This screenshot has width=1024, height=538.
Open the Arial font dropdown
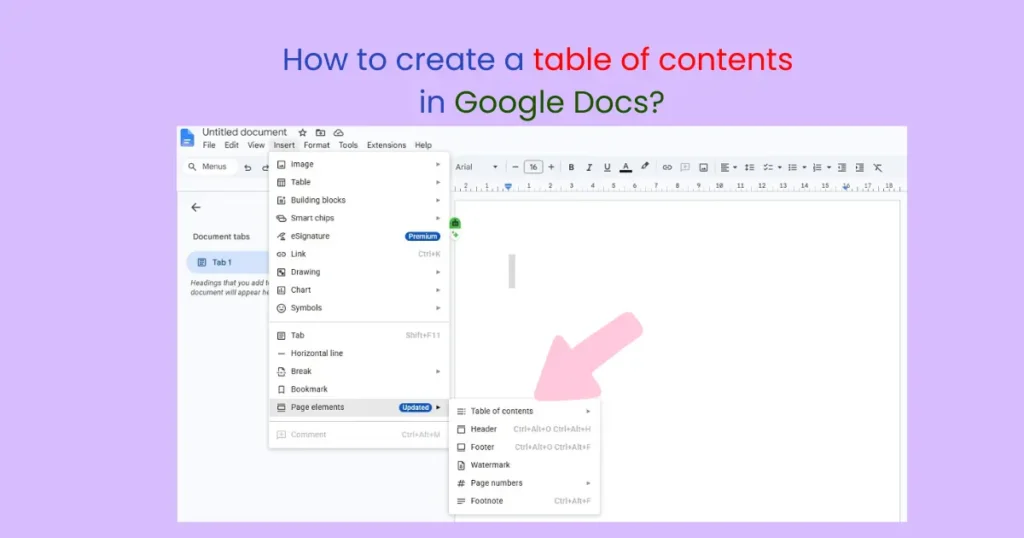(x=477, y=167)
